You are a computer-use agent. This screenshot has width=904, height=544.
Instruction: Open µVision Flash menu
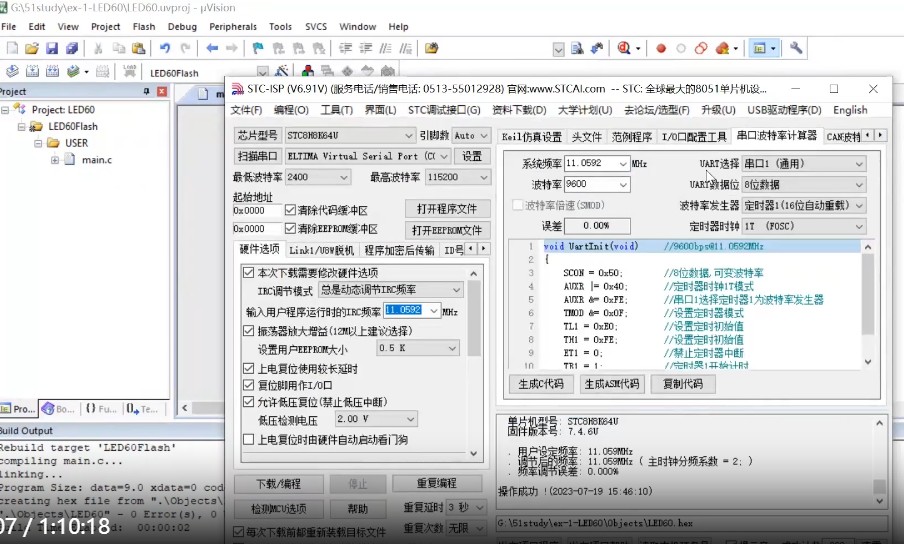click(x=144, y=27)
